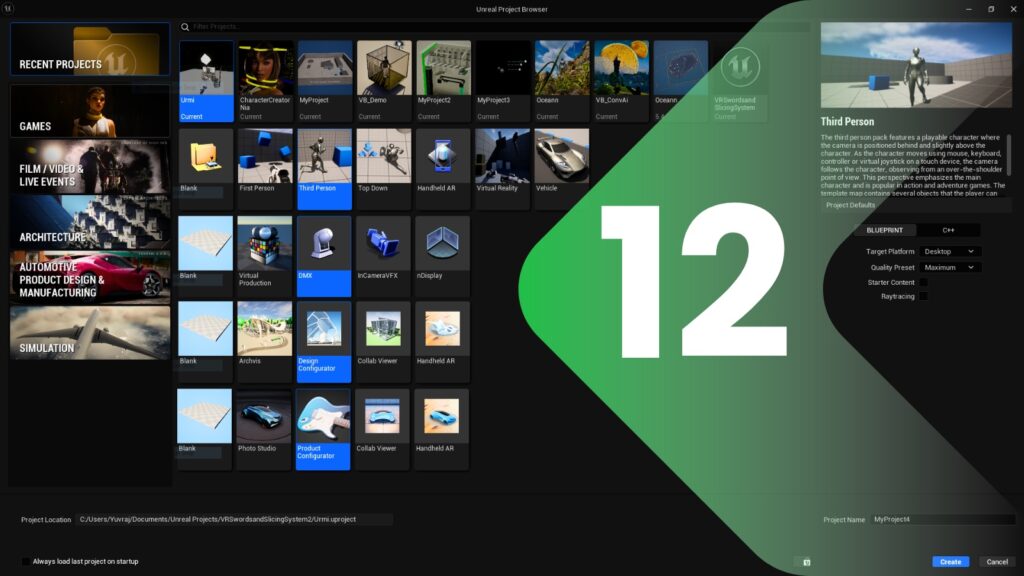Switch project type to BLUEPRINT
1024x576 pixels.
pyautogui.click(x=884, y=230)
